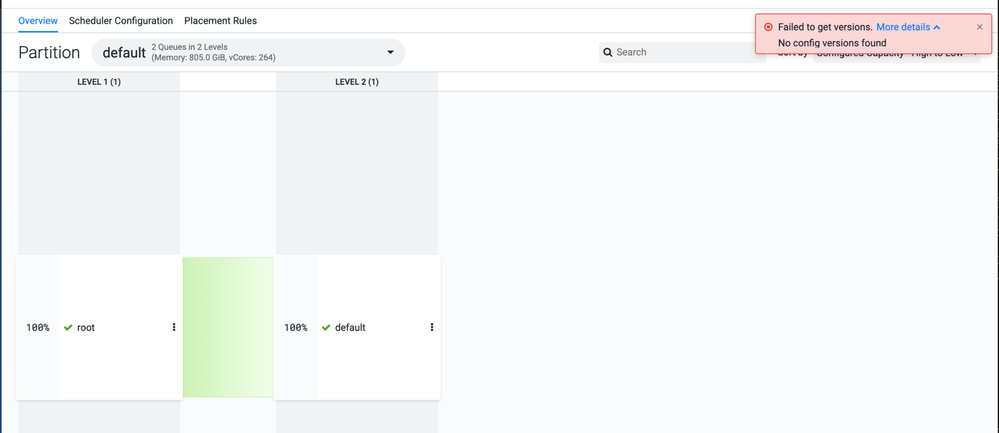Click the caret arrow in partition selector
The image size is (999, 433).
[391, 52]
